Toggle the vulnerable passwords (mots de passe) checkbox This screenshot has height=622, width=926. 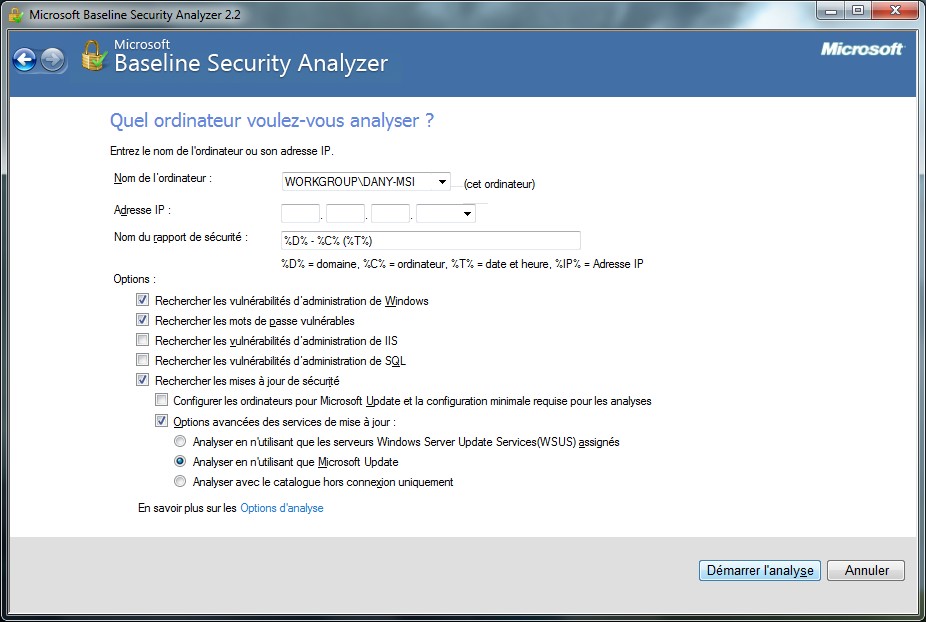click(142, 320)
